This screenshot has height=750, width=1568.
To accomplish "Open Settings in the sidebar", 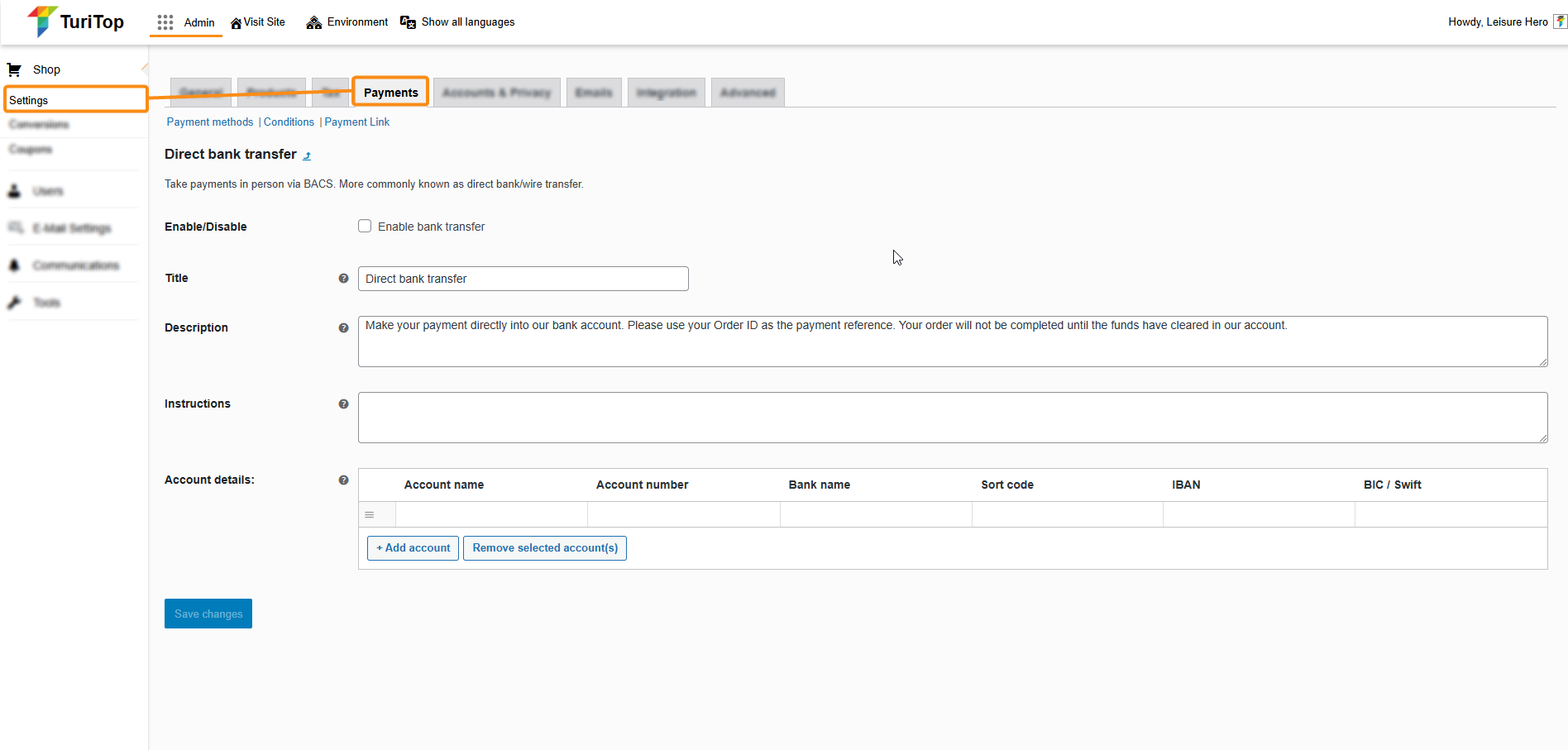I will click(x=29, y=100).
